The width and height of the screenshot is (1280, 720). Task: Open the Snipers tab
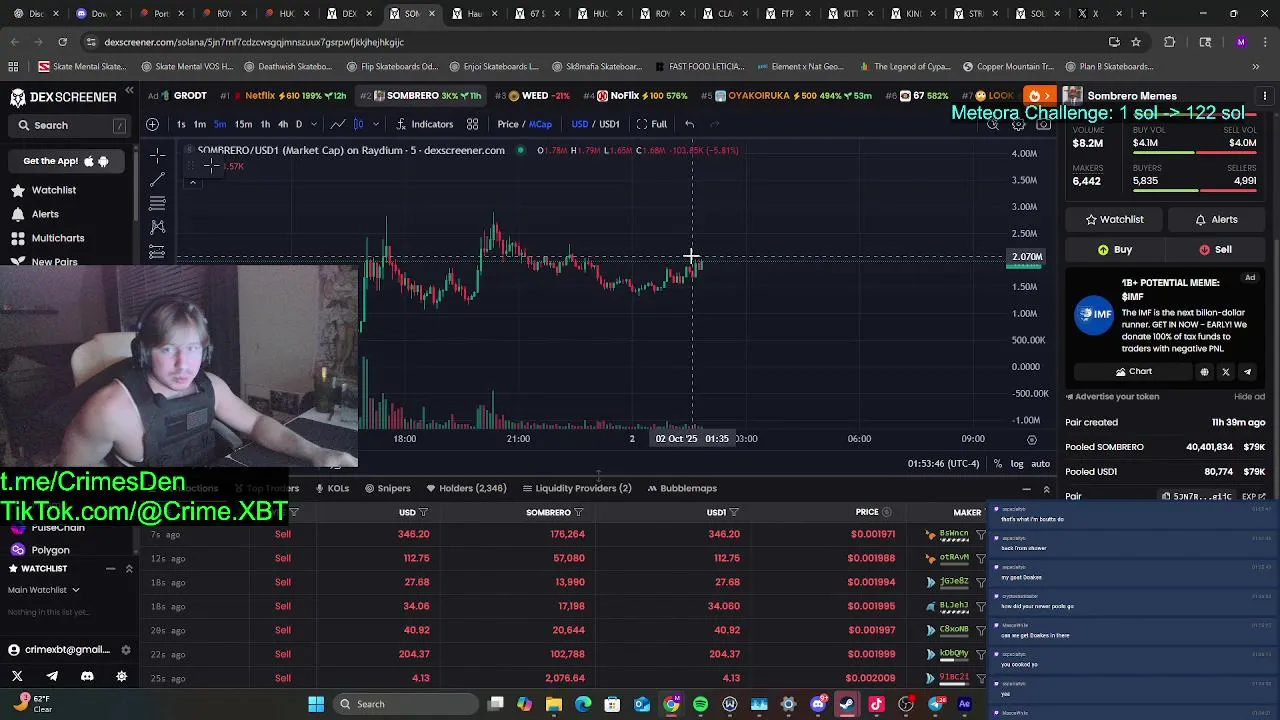387,488
